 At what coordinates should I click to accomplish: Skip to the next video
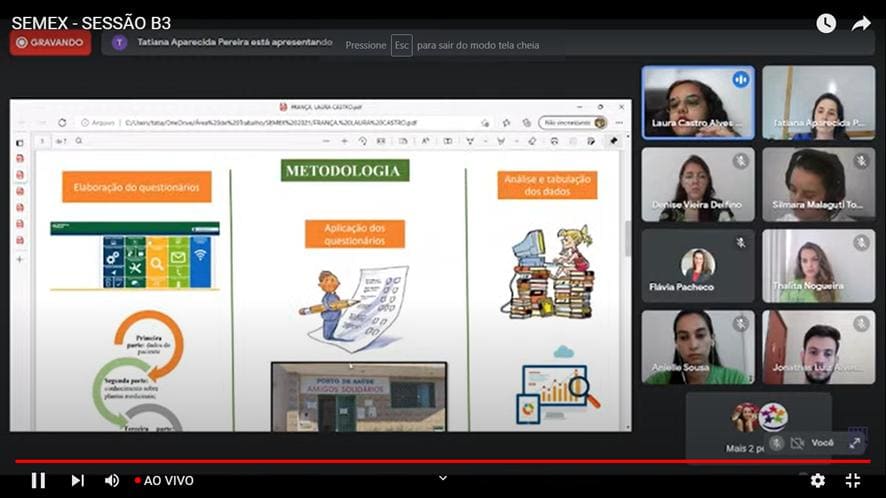pos(77,480)
